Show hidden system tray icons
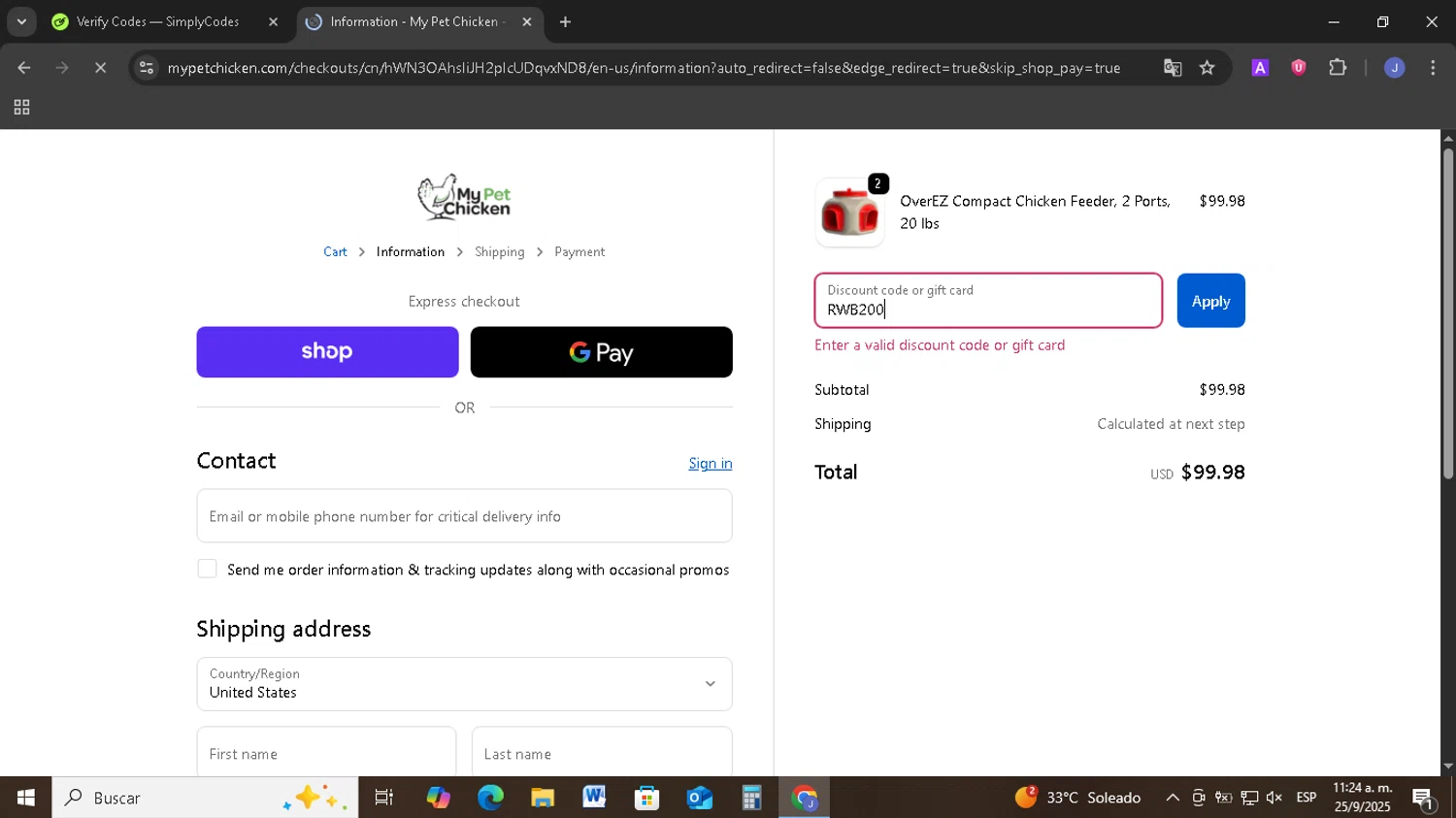 coord(1173,798)
